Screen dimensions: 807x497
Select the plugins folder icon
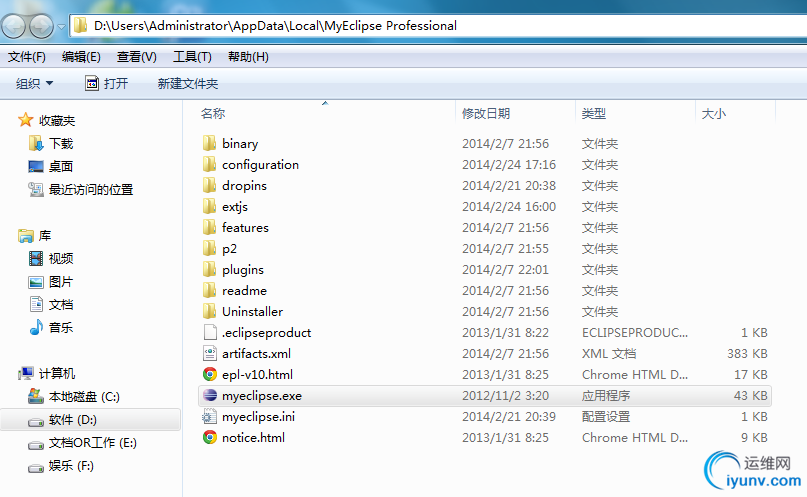pyautogui.click(x=209, y=269)
